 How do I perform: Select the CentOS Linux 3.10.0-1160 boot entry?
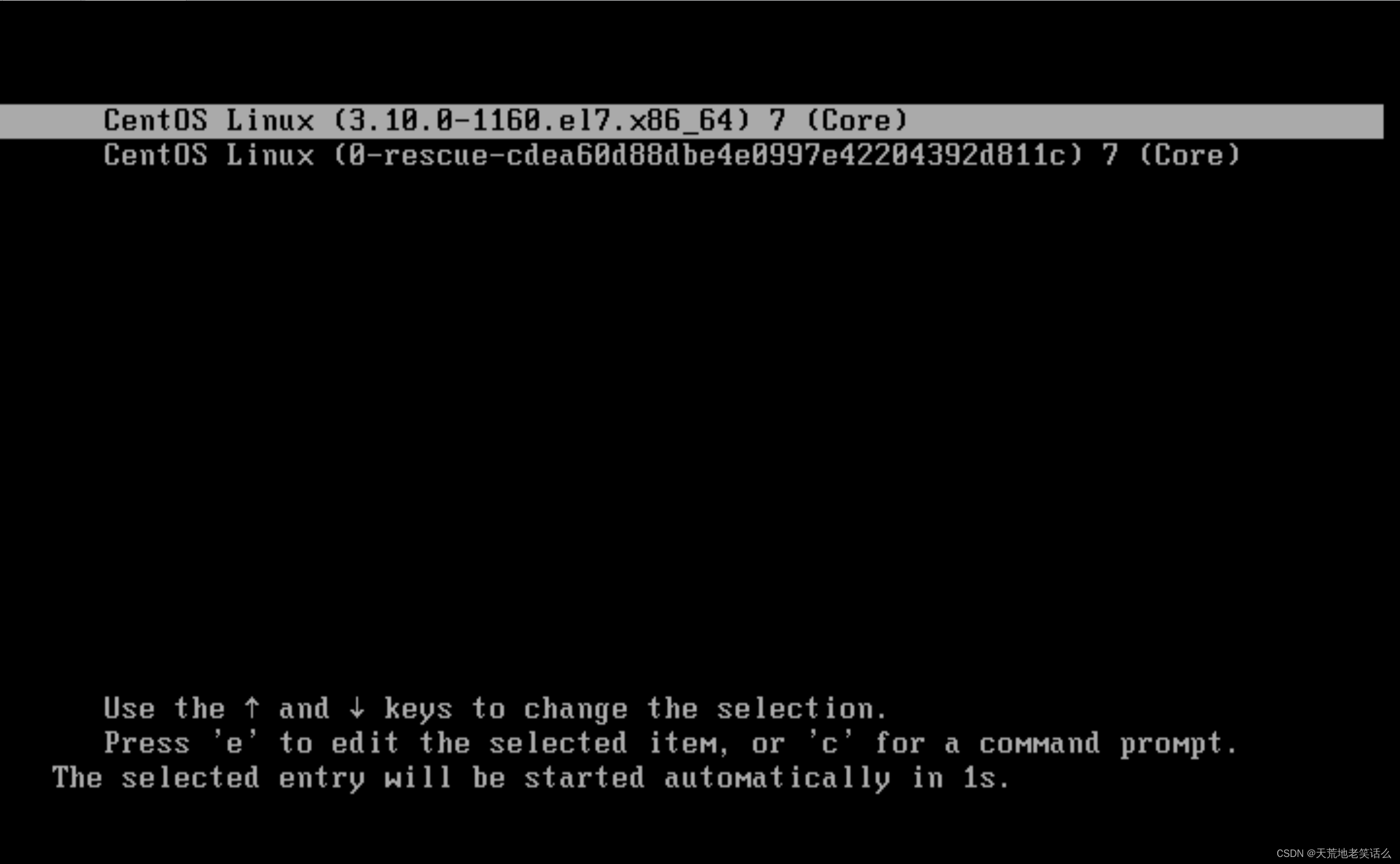pos(692,121)
